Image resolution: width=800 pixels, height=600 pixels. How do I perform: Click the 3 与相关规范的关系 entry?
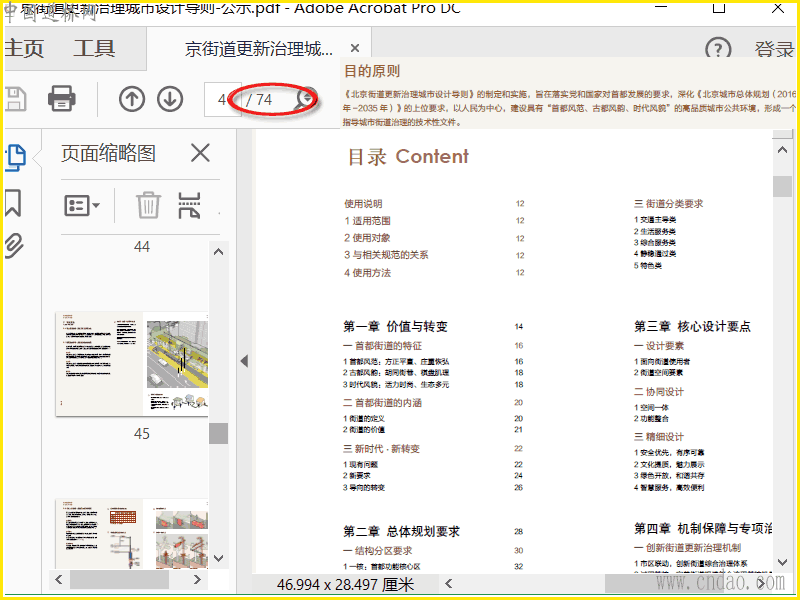pyautogui.click(x=386, y=255)
